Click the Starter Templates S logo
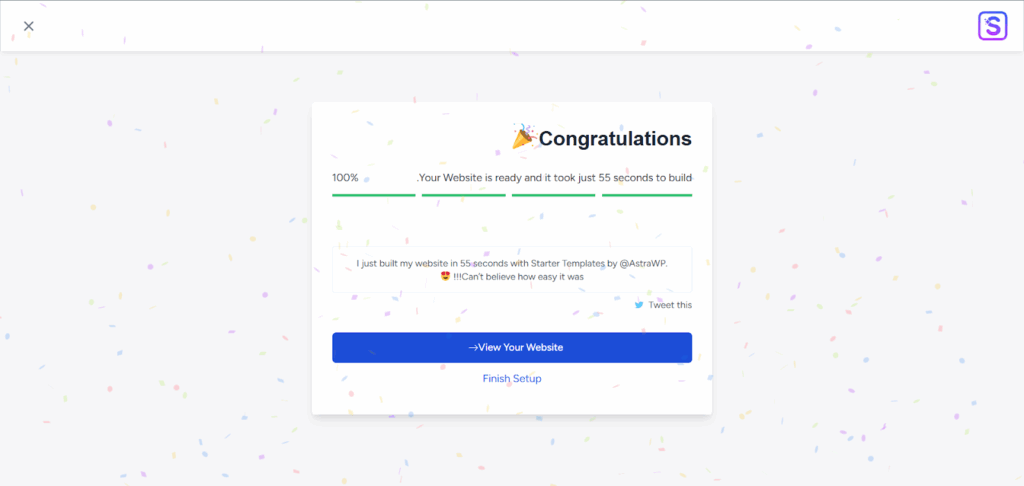 click(992, 26)
